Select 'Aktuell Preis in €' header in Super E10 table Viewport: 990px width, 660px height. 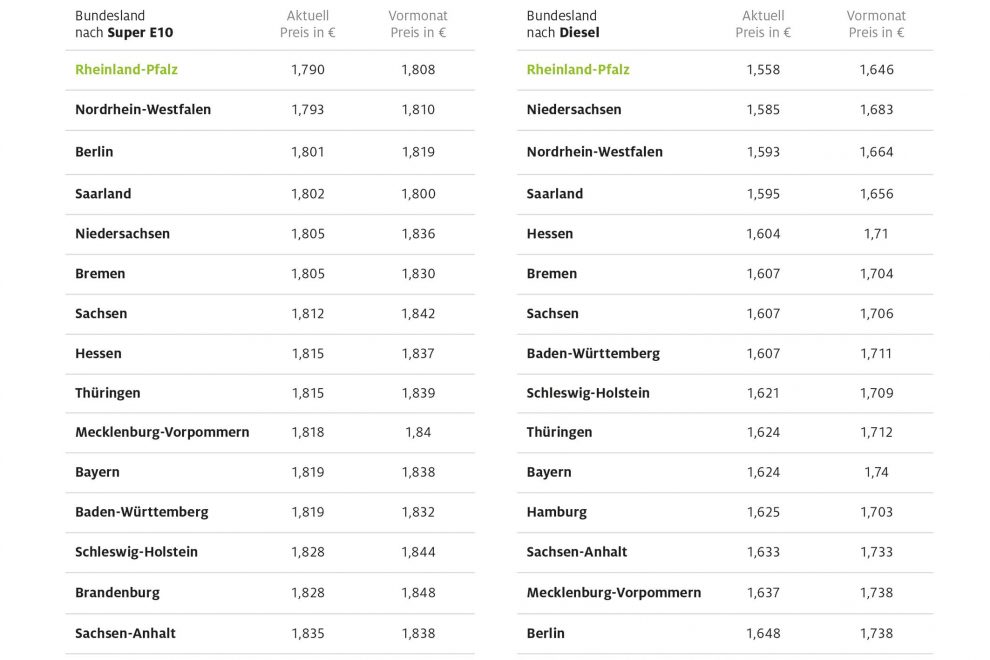pyautogui.click(x=307, y=24)
